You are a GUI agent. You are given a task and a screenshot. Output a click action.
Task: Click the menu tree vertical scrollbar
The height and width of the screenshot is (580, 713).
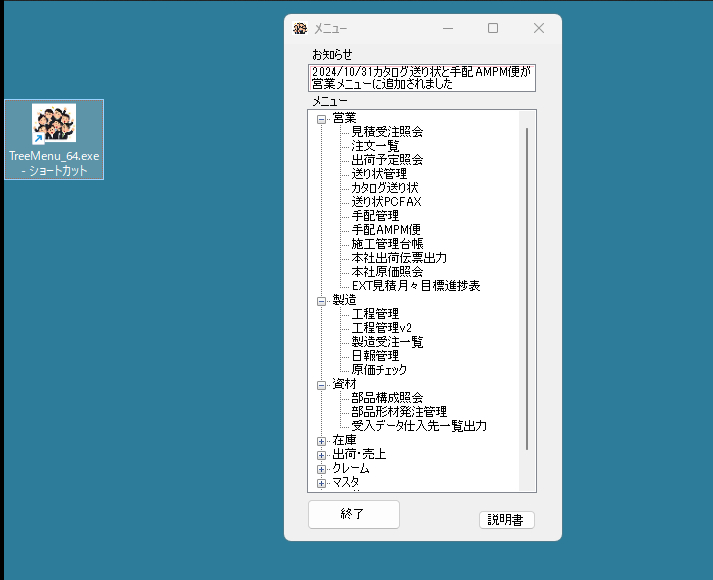click(x=527, y=300)
